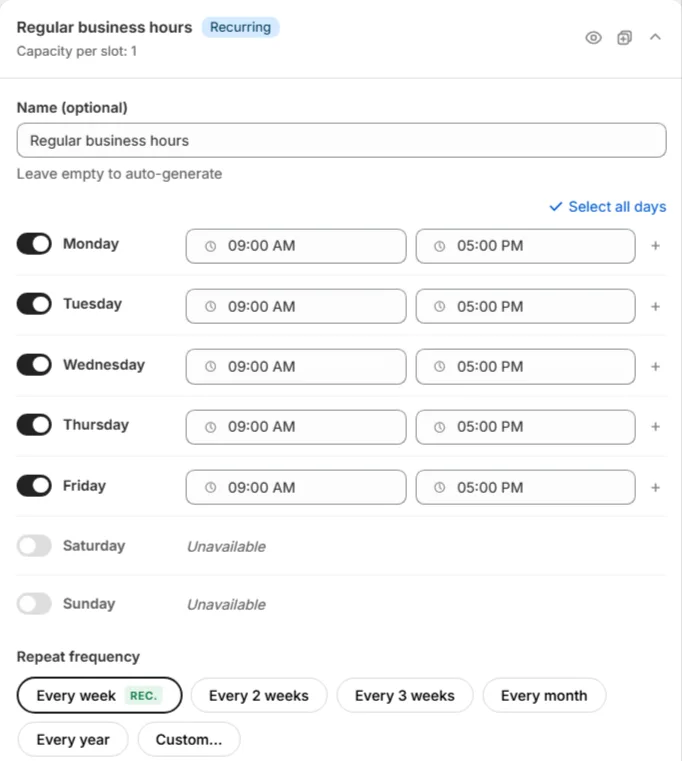Open Thursday end time picker
Viewport: 682px width, 761px height.
(x=525, y=427)
